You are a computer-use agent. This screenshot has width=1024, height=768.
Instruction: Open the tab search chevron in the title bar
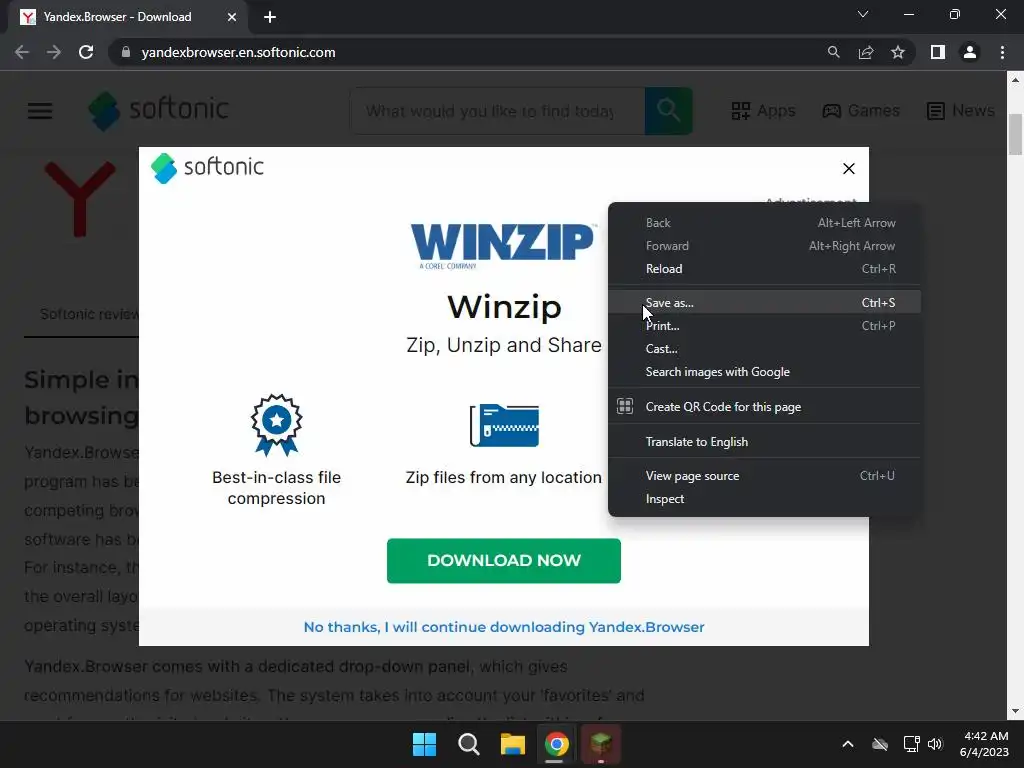point(863,14)
